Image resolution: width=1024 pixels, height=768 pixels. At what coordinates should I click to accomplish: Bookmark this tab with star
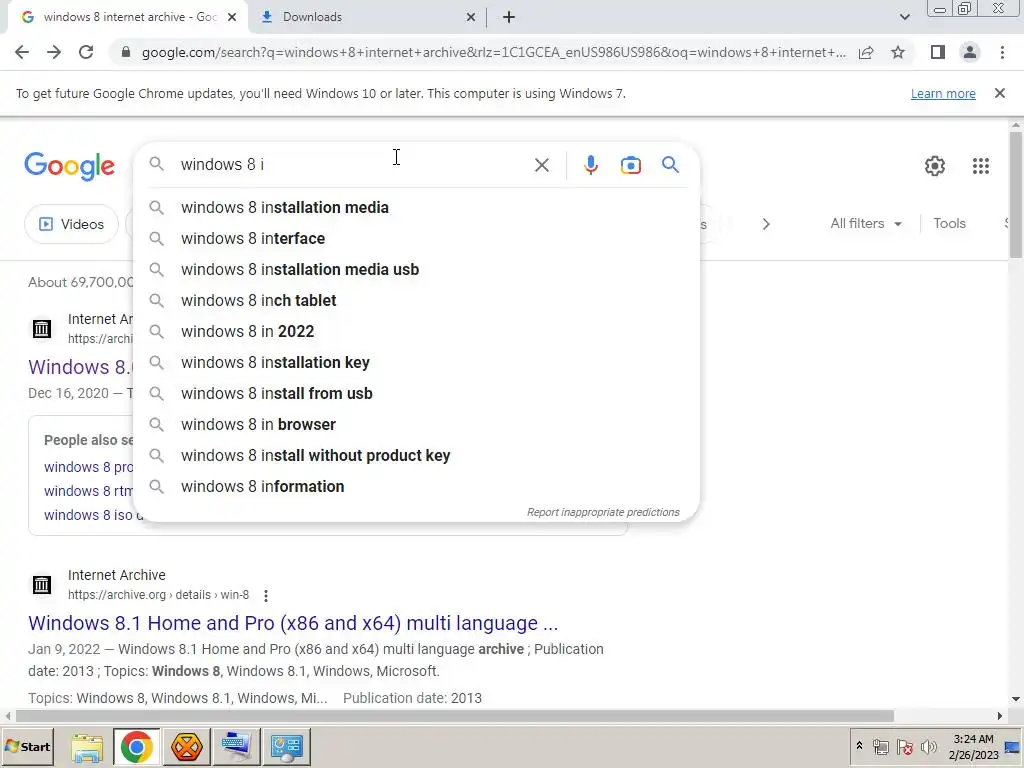(x=898, y=52)
